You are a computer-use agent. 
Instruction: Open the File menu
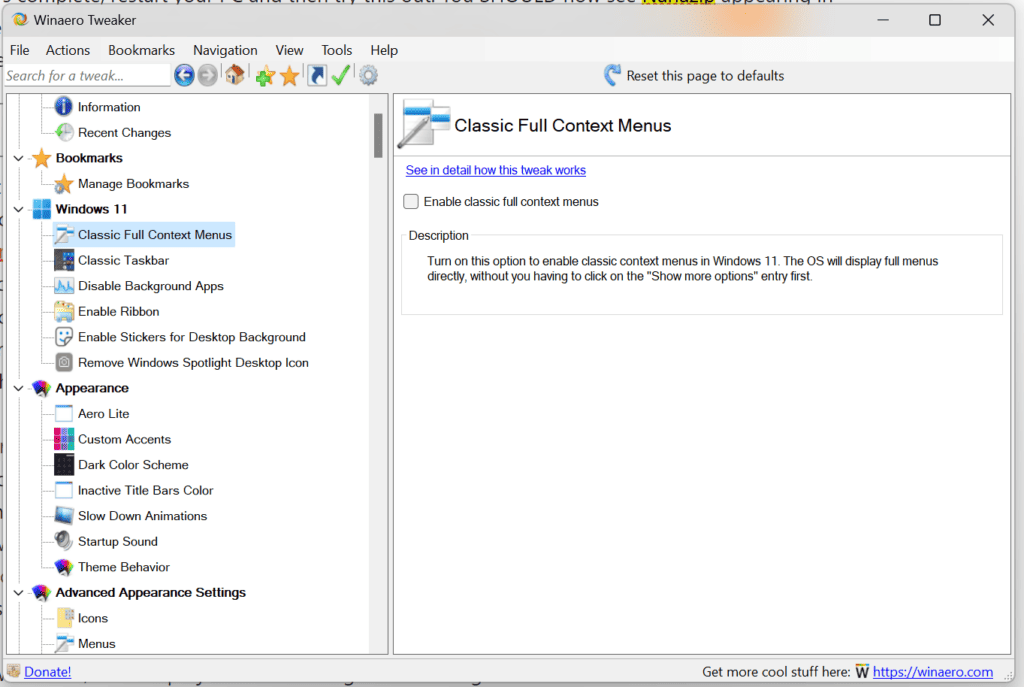point(20,50)
